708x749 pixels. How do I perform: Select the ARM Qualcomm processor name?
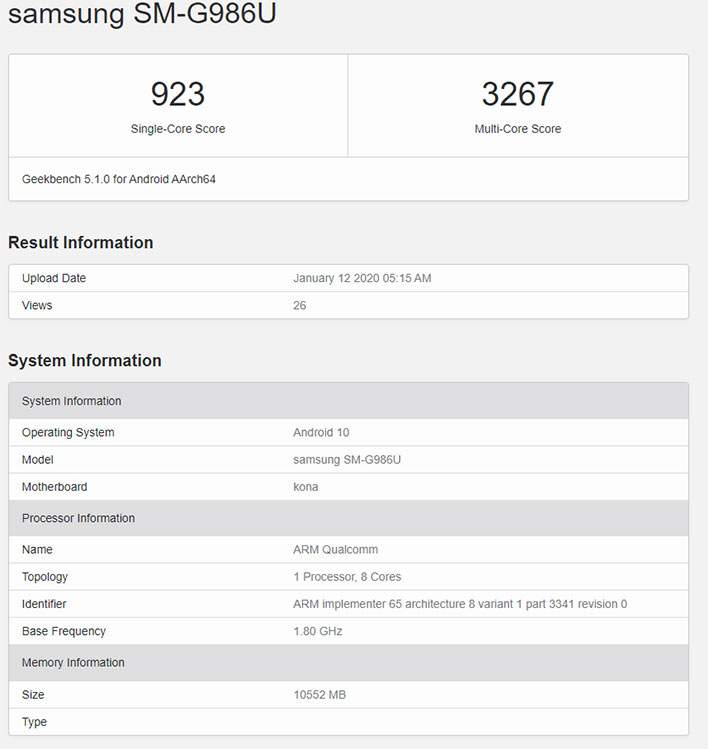(335, 550)
